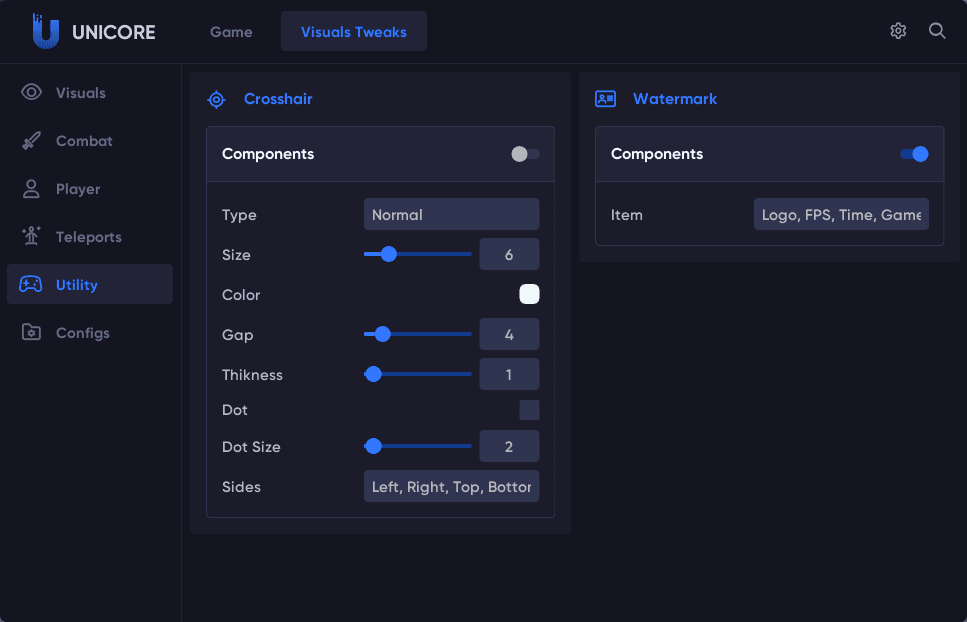Open the crosshair Type dropdown
This screenshot has width=967, height=622.
pos(451,215)
